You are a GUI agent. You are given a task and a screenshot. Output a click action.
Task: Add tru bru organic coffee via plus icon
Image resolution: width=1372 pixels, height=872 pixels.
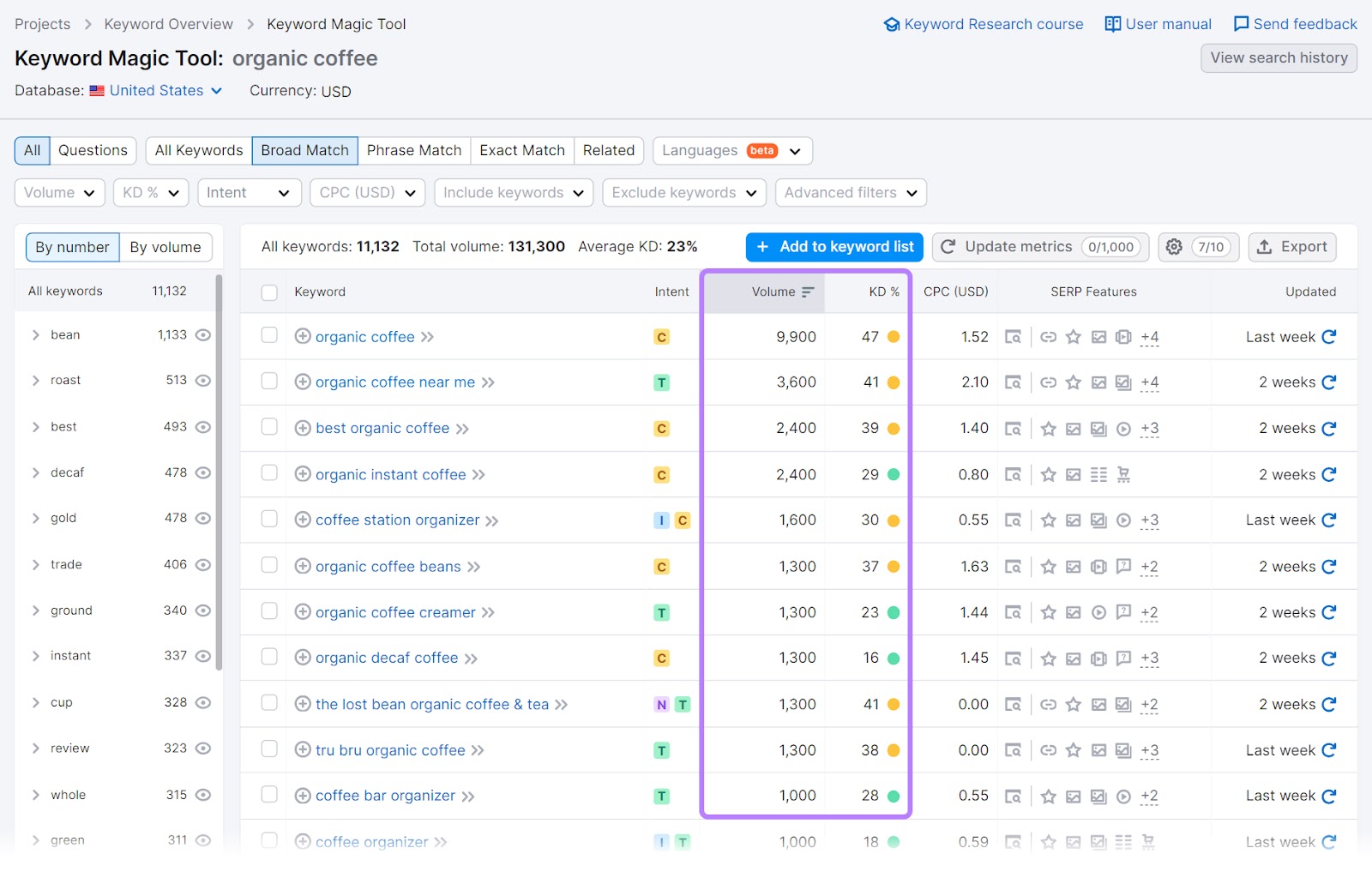pos(303,750)
